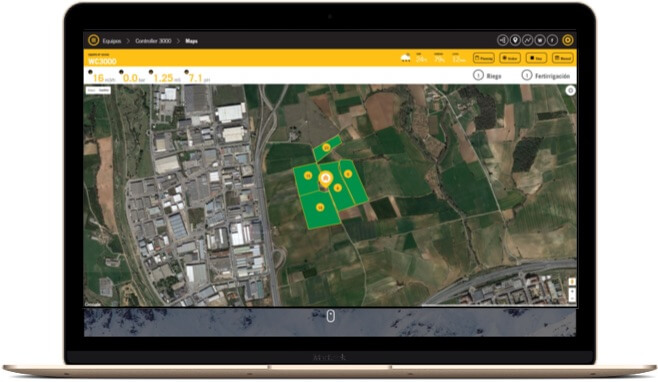The image size is (658, 382).
Task: Click the location pin icon in header
Action: [515, 40]
